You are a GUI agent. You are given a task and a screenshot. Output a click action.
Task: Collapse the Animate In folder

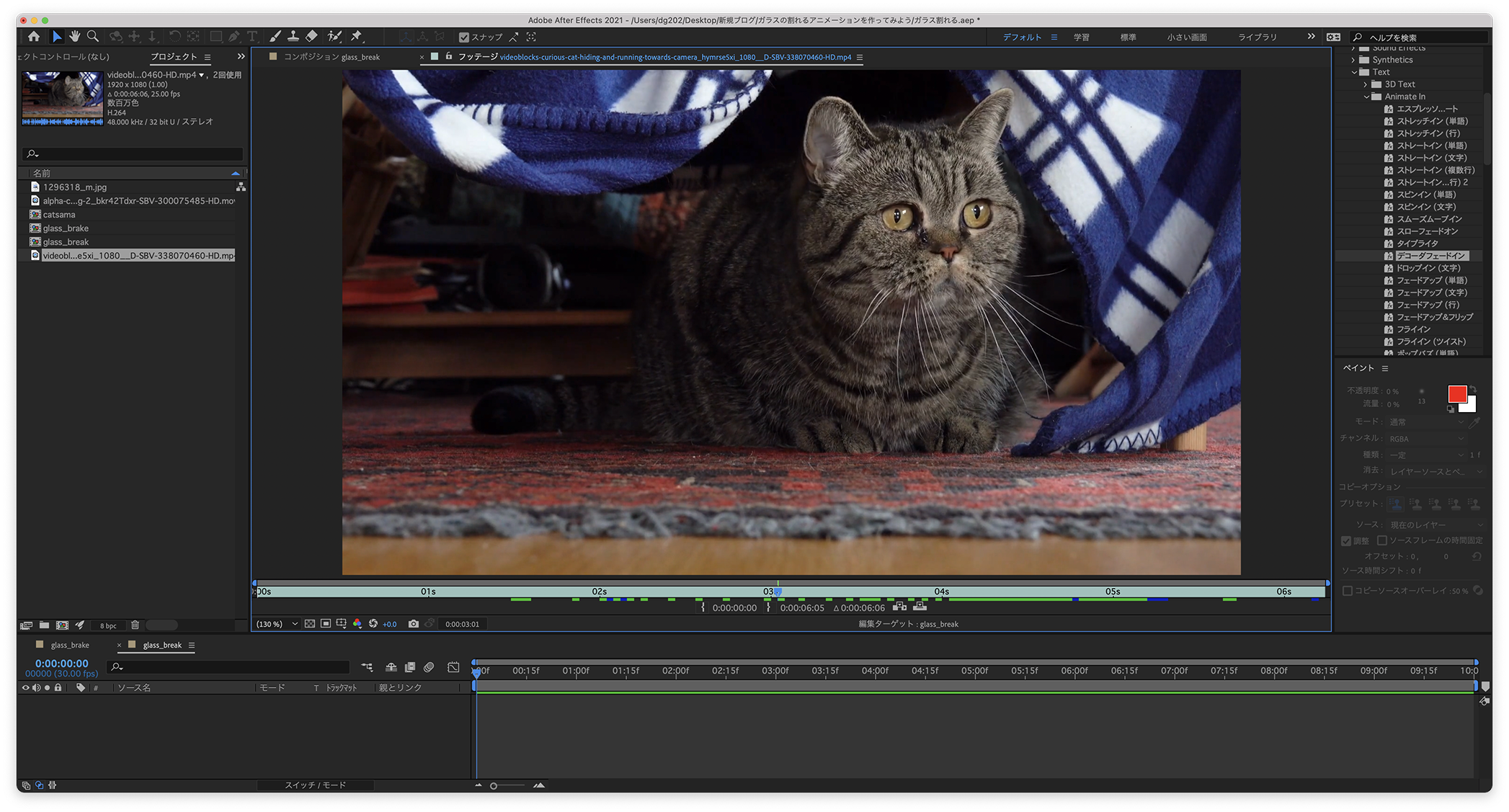tap(1366, 97)
